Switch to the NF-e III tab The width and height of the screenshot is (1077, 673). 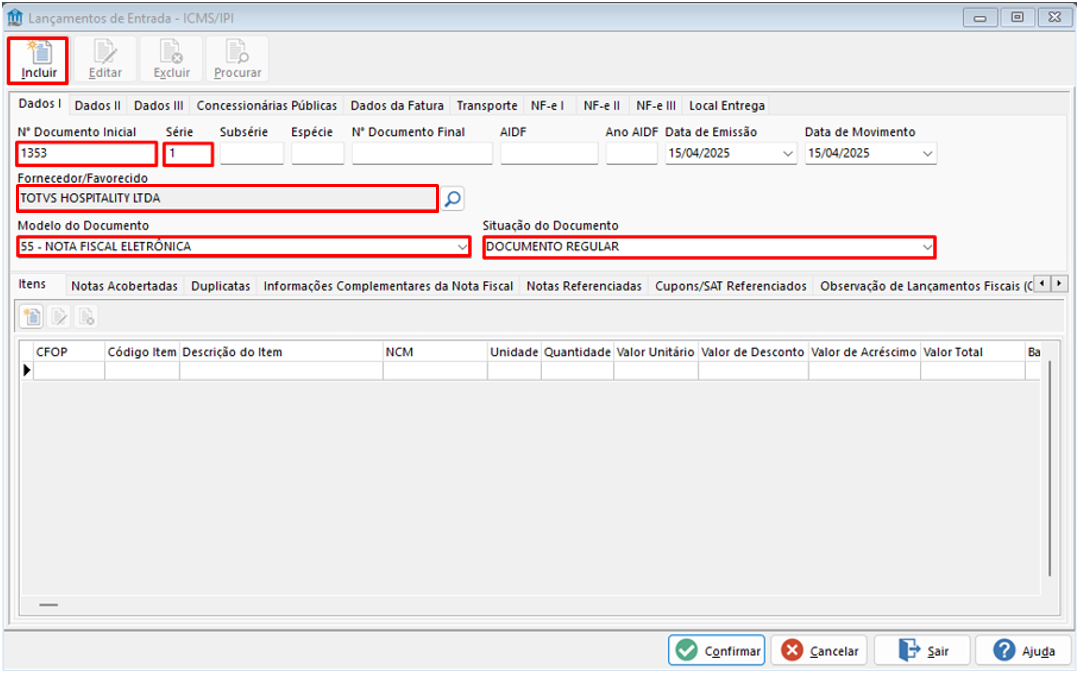click(656, 106)
